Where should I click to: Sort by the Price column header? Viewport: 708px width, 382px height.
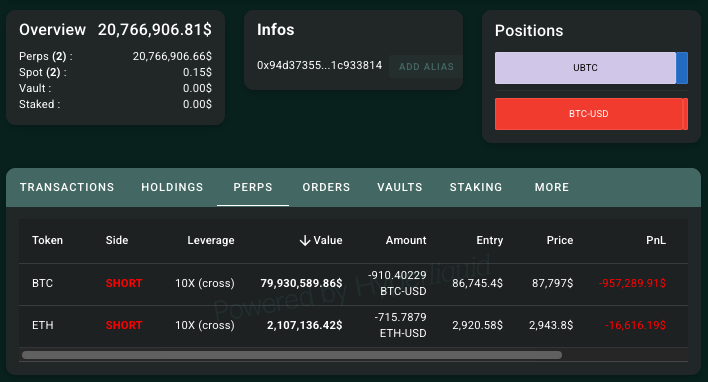[560, 240]
